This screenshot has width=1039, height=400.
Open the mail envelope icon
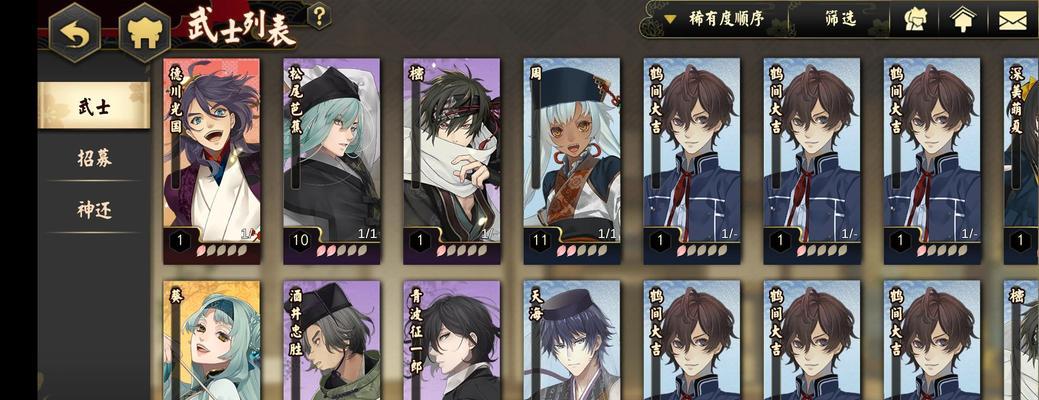pos(1012,21)
